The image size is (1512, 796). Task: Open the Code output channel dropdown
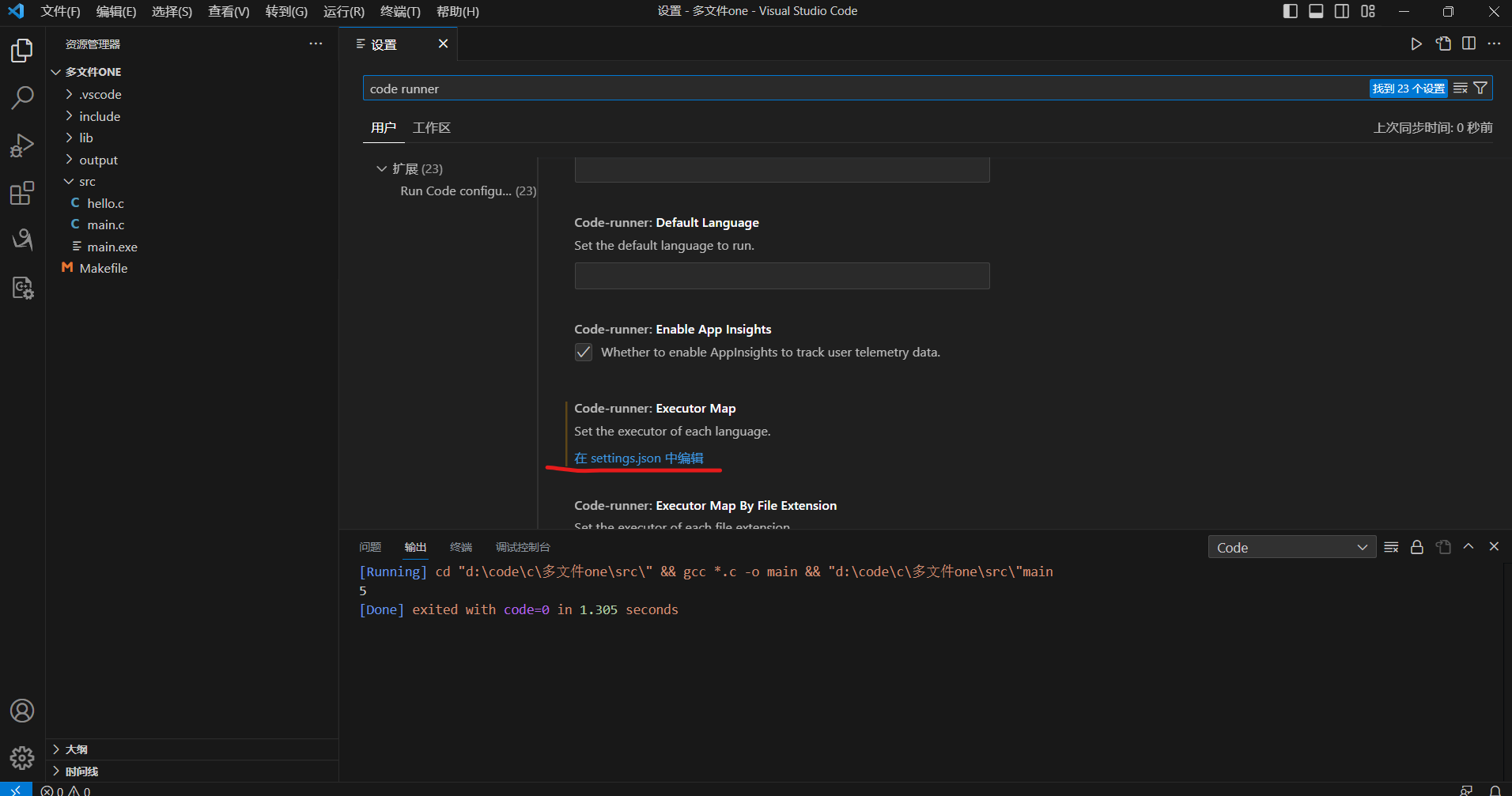click(x=1291, y=547)
